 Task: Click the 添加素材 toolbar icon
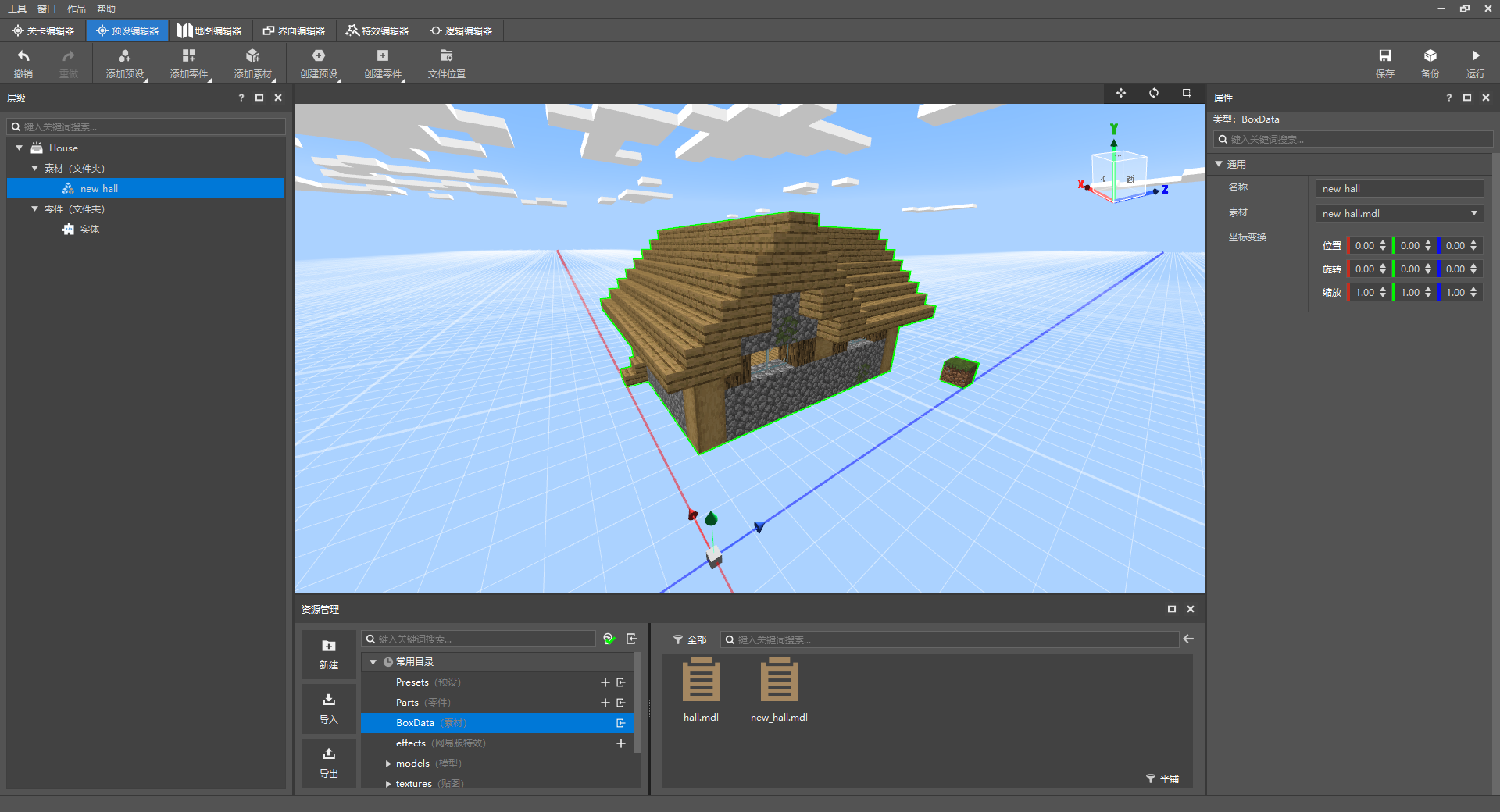252,56
